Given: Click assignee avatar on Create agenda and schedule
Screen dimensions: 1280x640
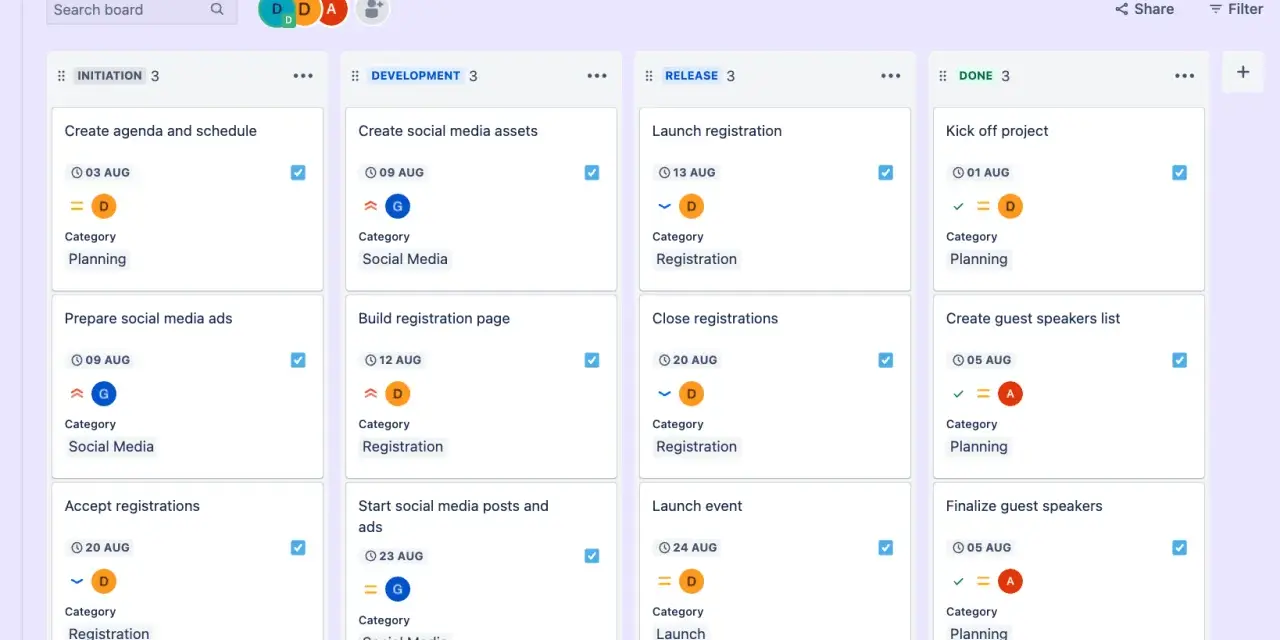Looking at the screenshot, I should pyautogui.click(x=104, y=207).
